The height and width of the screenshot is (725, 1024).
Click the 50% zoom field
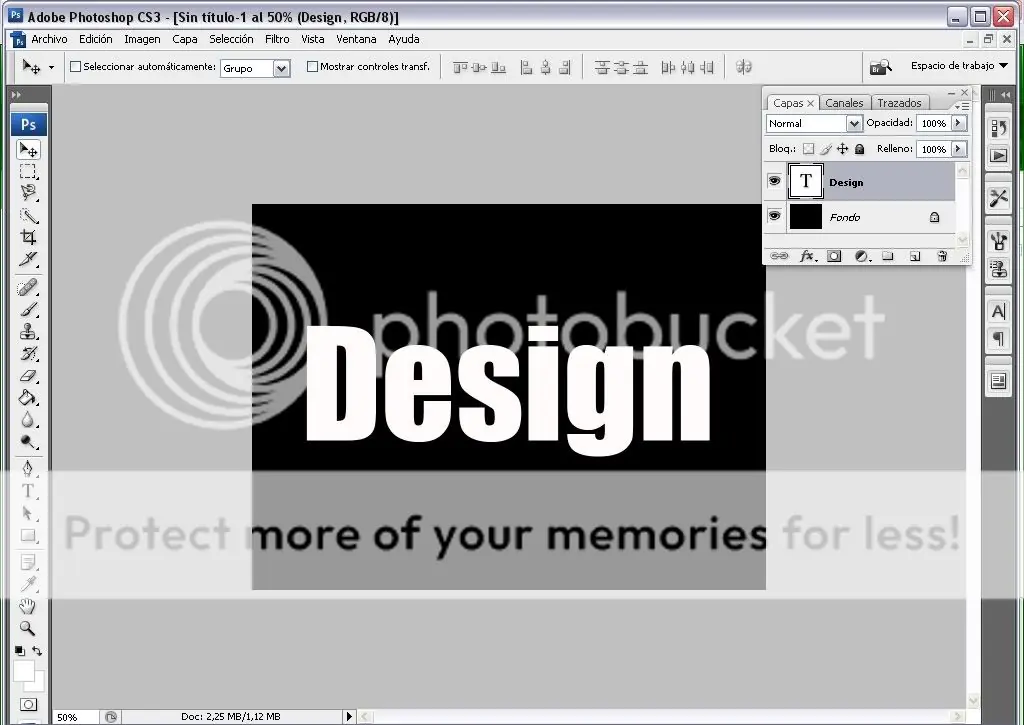(75, 717)
